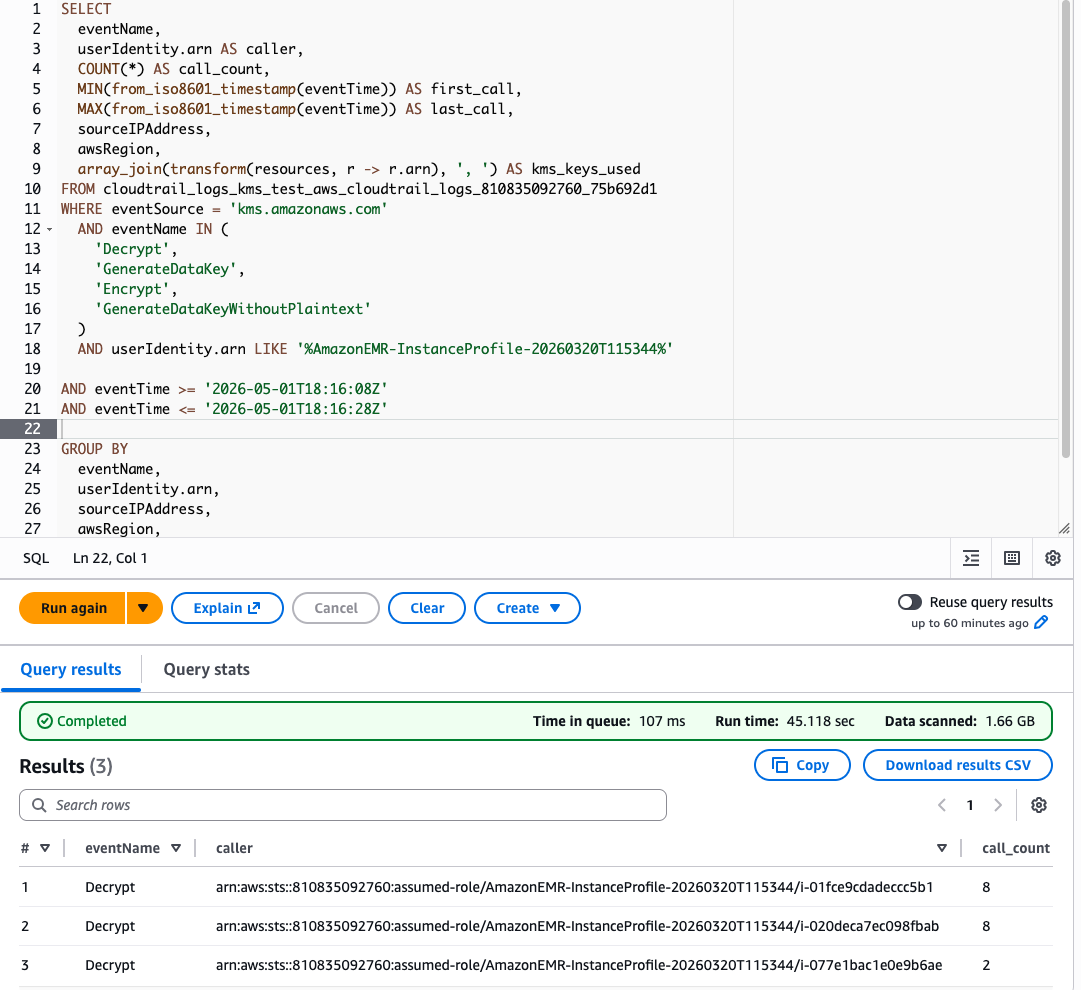Go to next results page arrow

click(x=998, y=805)
